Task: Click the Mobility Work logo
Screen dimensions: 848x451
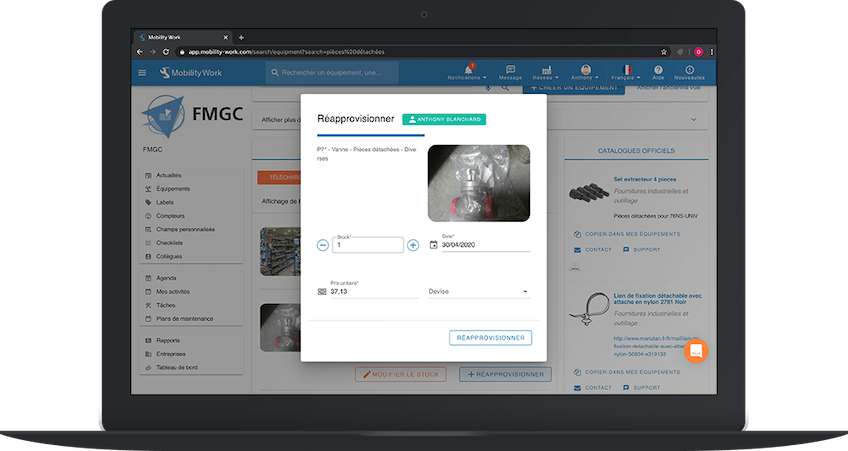Action: coord(191,72)
